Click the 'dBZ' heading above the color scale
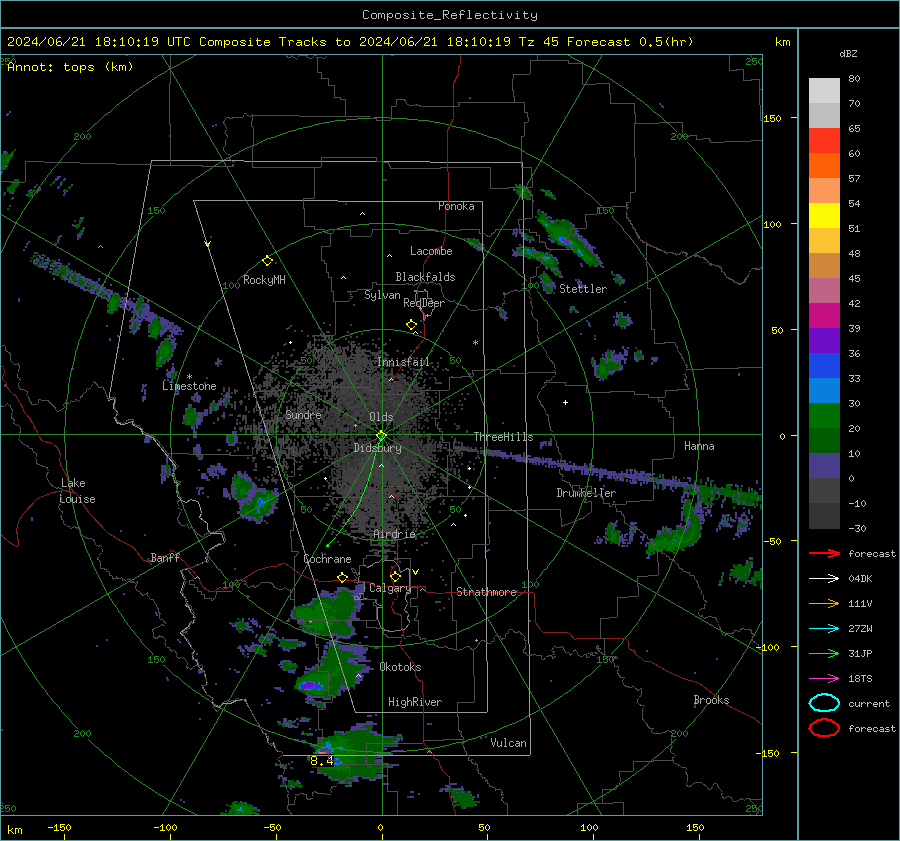900x841 pixels. 848,53
